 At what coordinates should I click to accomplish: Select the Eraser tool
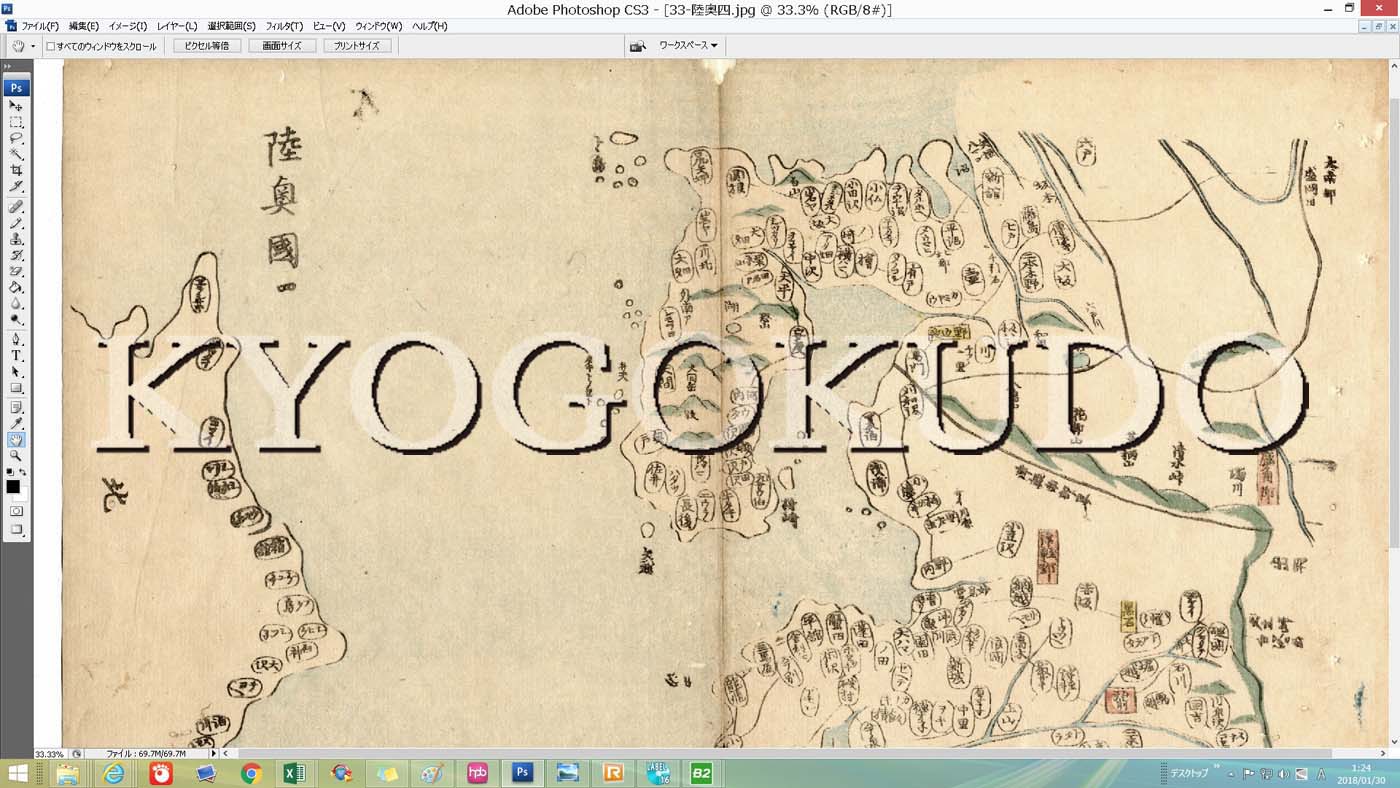[16, 271]
